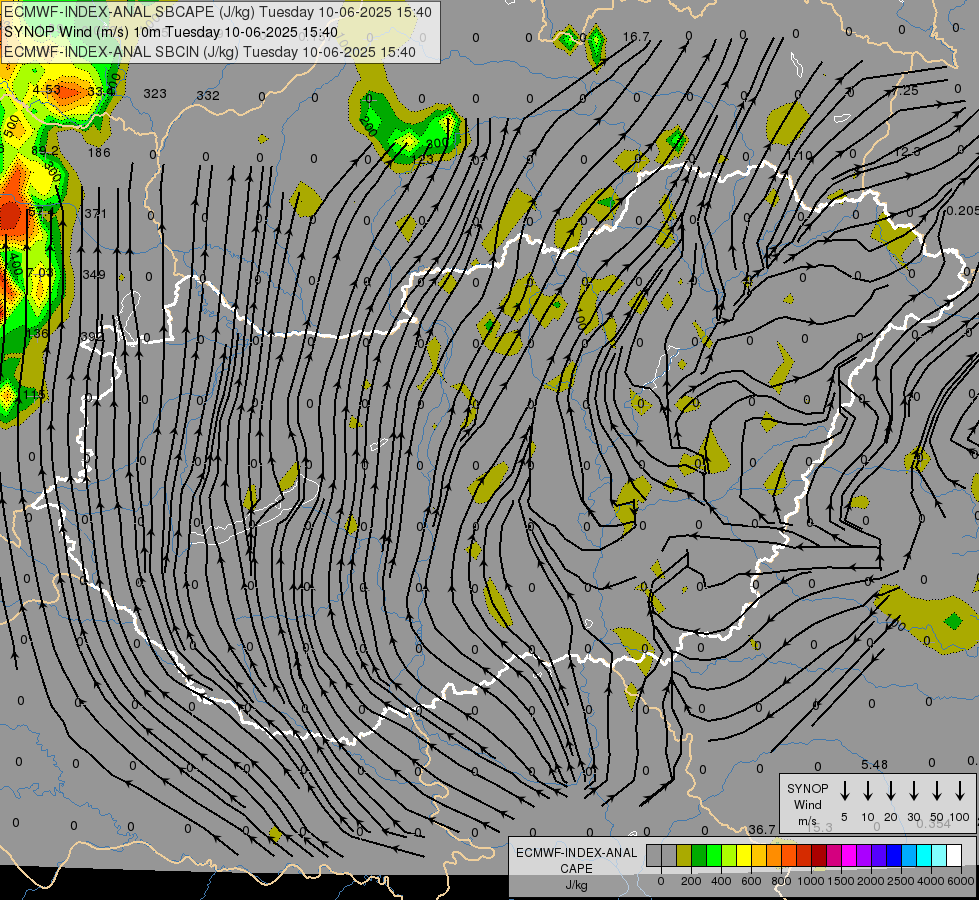Click the '186' value on the map
The image size is (979, 900).
click(x=99, y=152)
